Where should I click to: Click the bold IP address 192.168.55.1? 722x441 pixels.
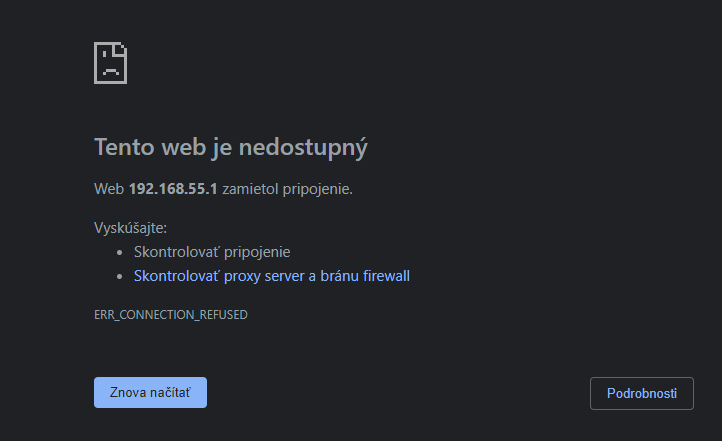pos(173,188)
